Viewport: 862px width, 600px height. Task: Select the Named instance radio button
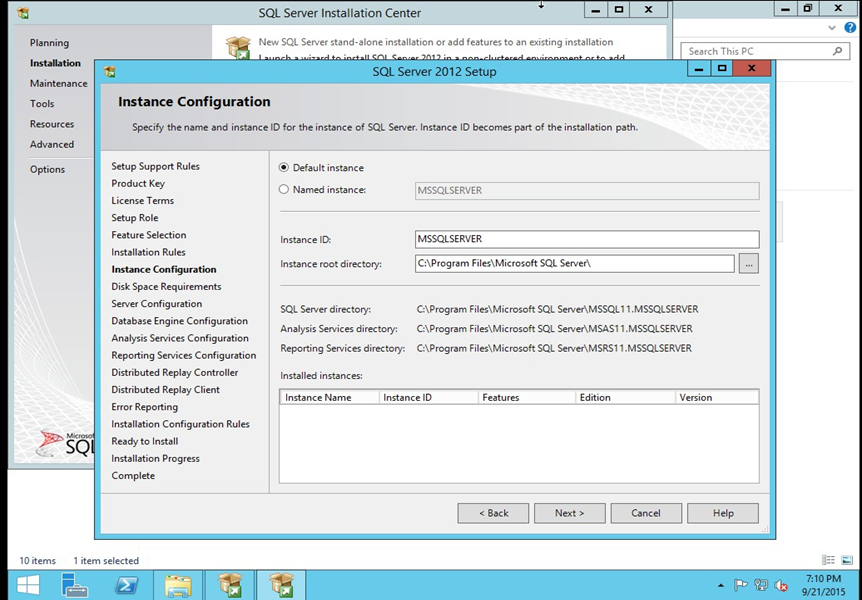coord(284,190)
